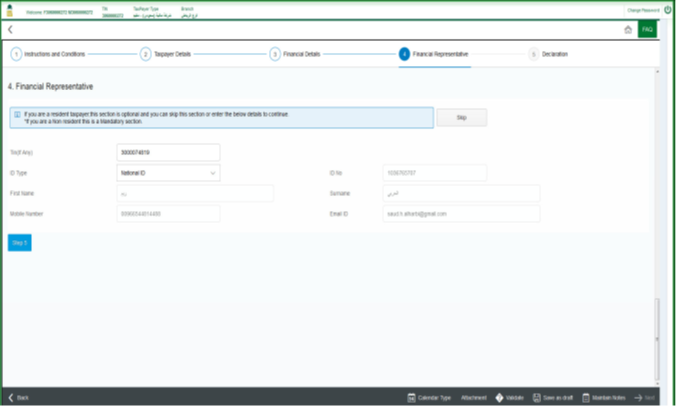Jump to the Declaration step
The image size is (676, 406).
[x=534, y=54]
